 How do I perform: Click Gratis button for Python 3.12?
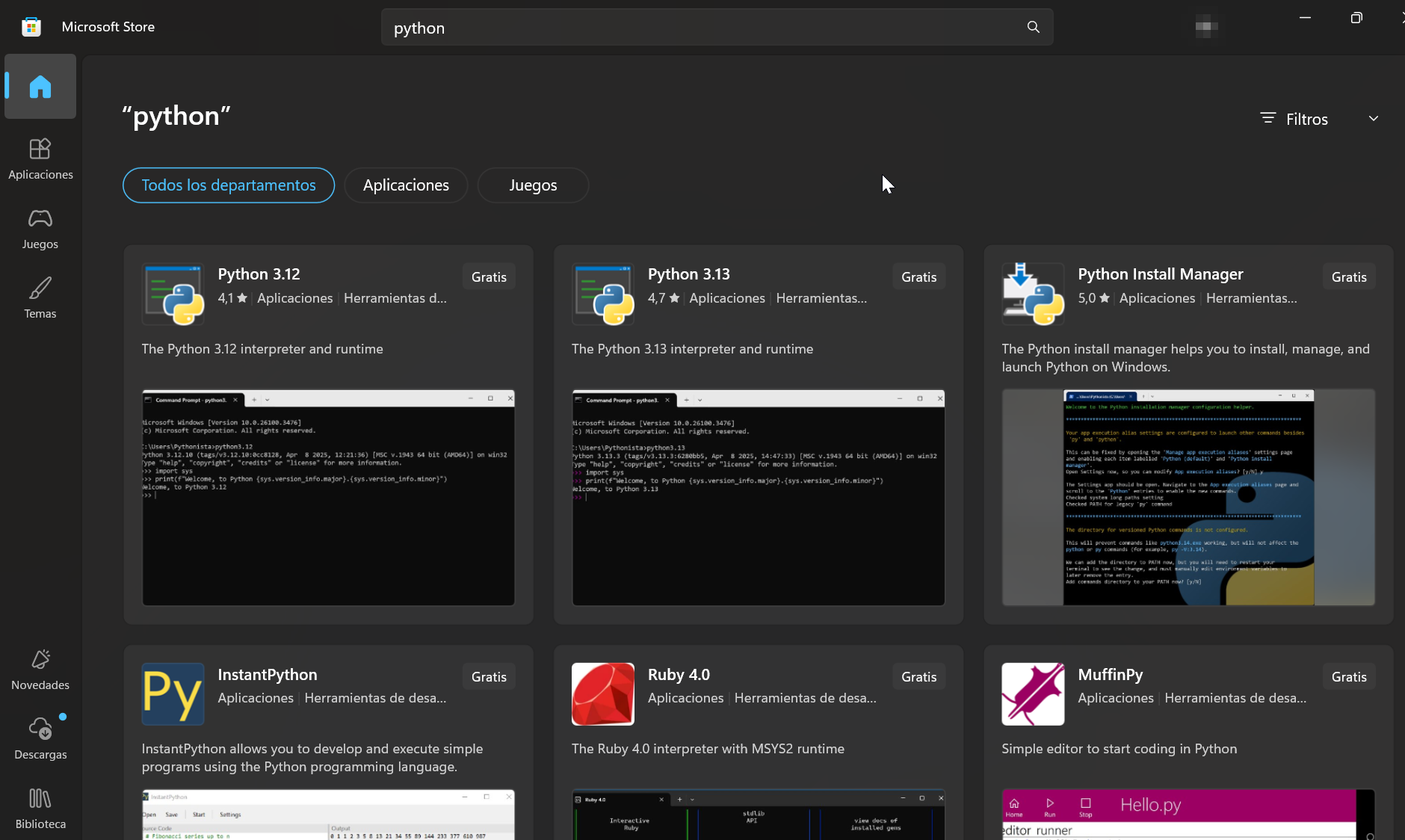tap(489, 277)
